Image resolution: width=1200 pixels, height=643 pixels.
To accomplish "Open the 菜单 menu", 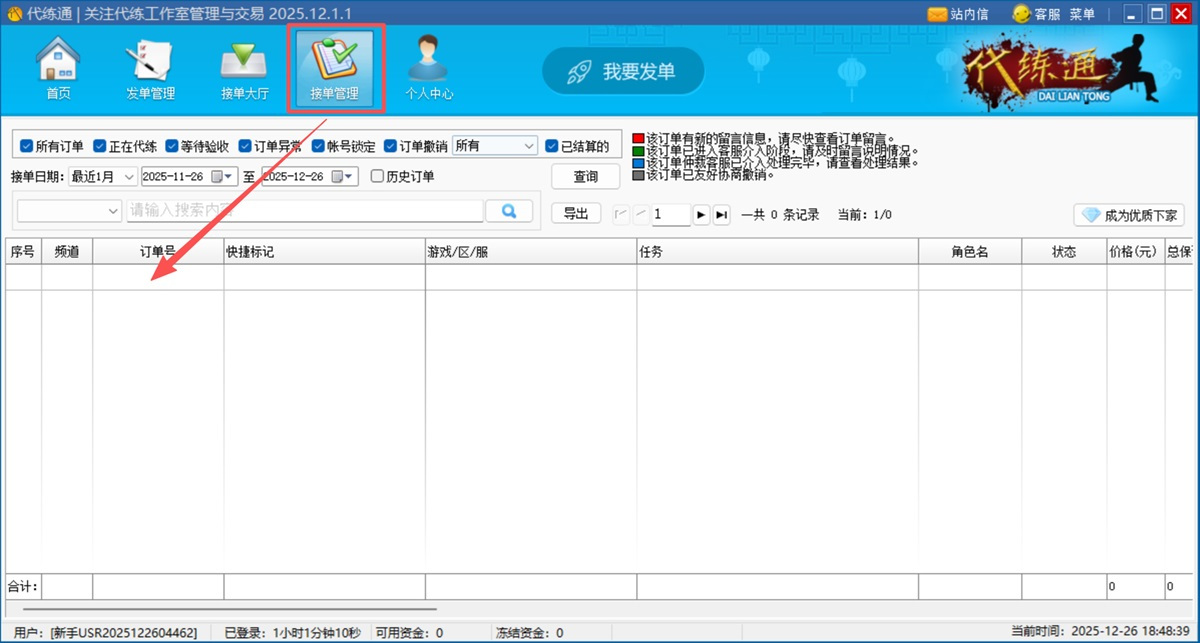I will 1081,13.
